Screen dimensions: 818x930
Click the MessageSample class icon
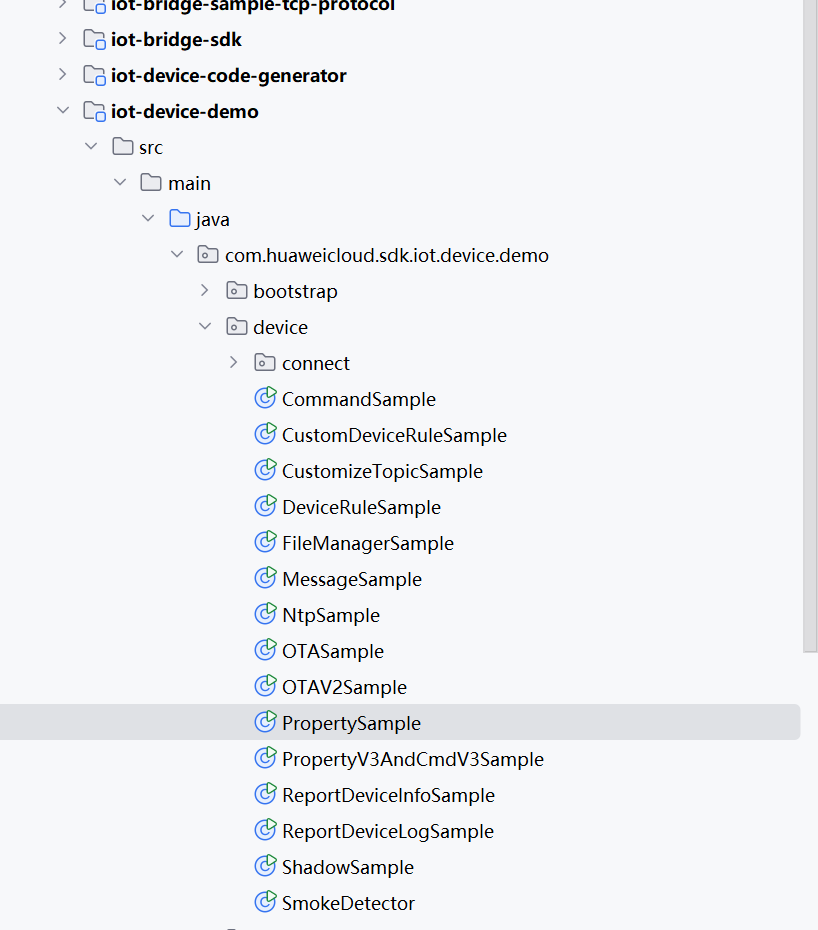point(265,578)
